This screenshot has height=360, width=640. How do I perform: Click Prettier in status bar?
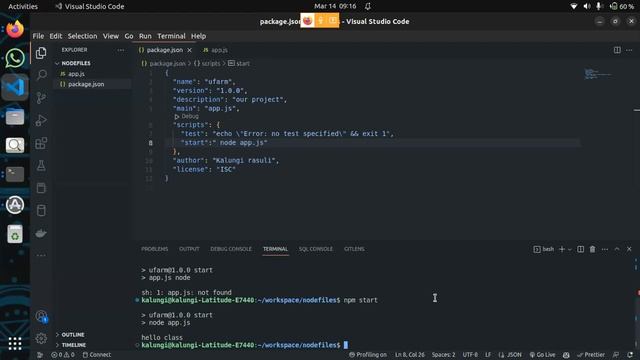(591, 355)
